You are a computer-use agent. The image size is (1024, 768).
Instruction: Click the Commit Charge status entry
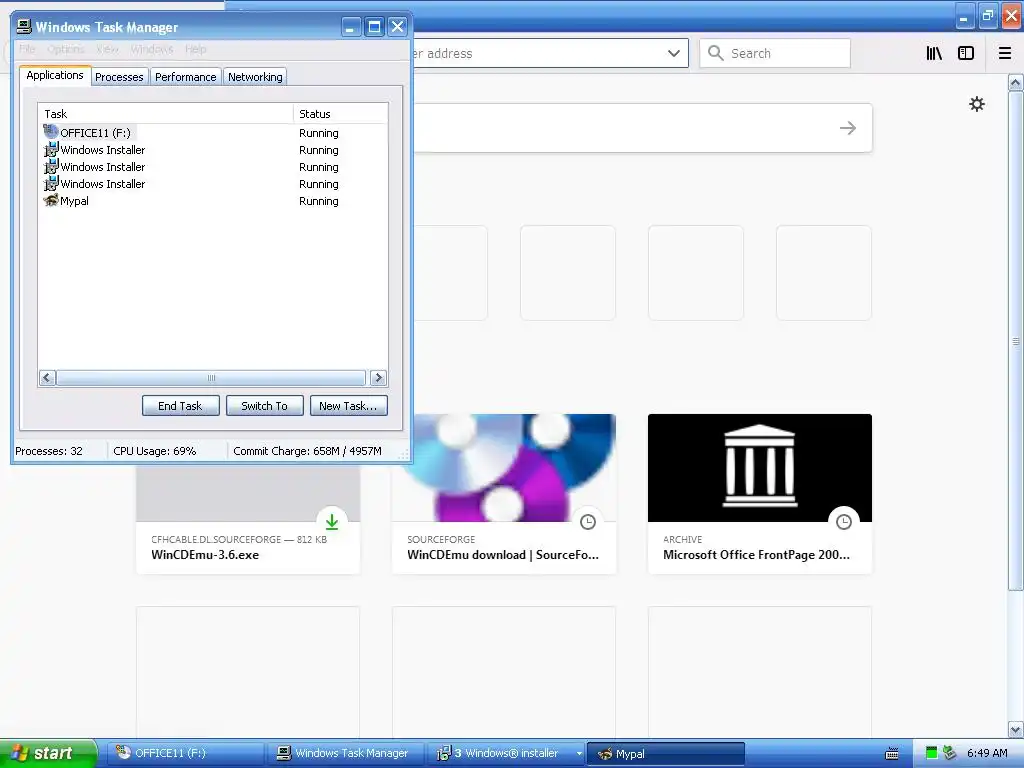[x=307, y=451]
